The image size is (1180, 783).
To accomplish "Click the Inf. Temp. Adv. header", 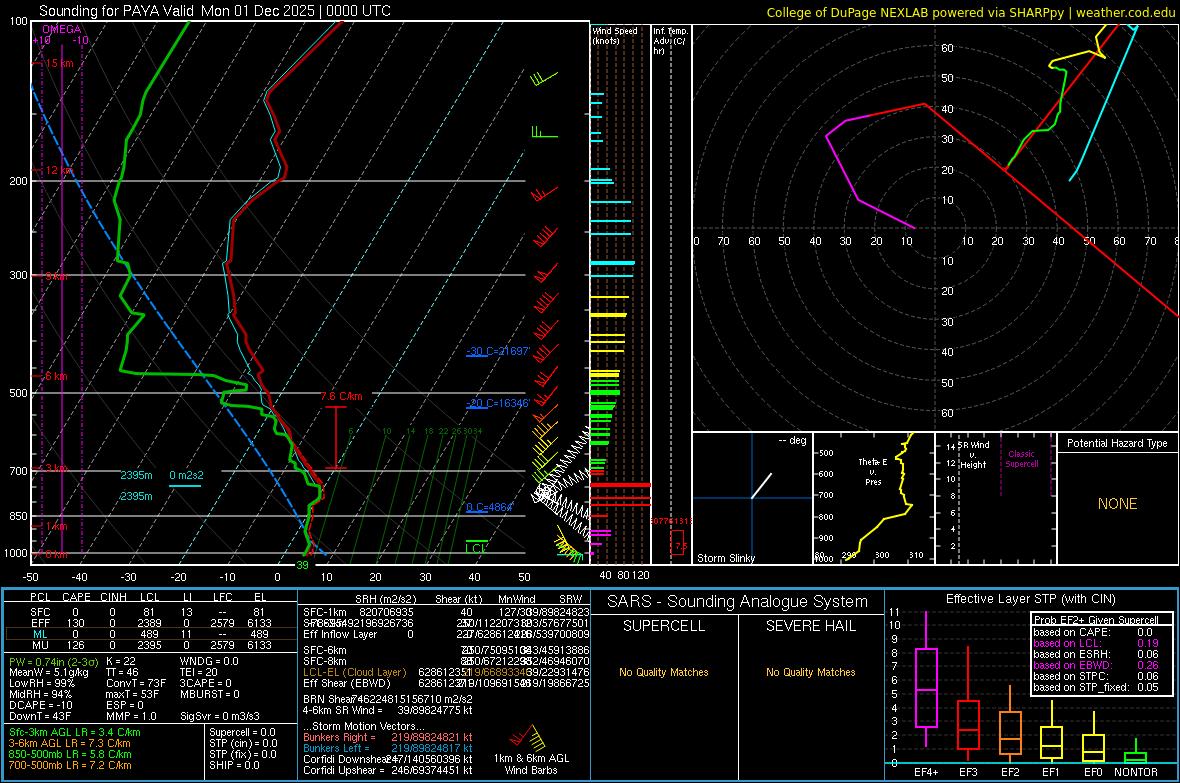I will (670, 41).
